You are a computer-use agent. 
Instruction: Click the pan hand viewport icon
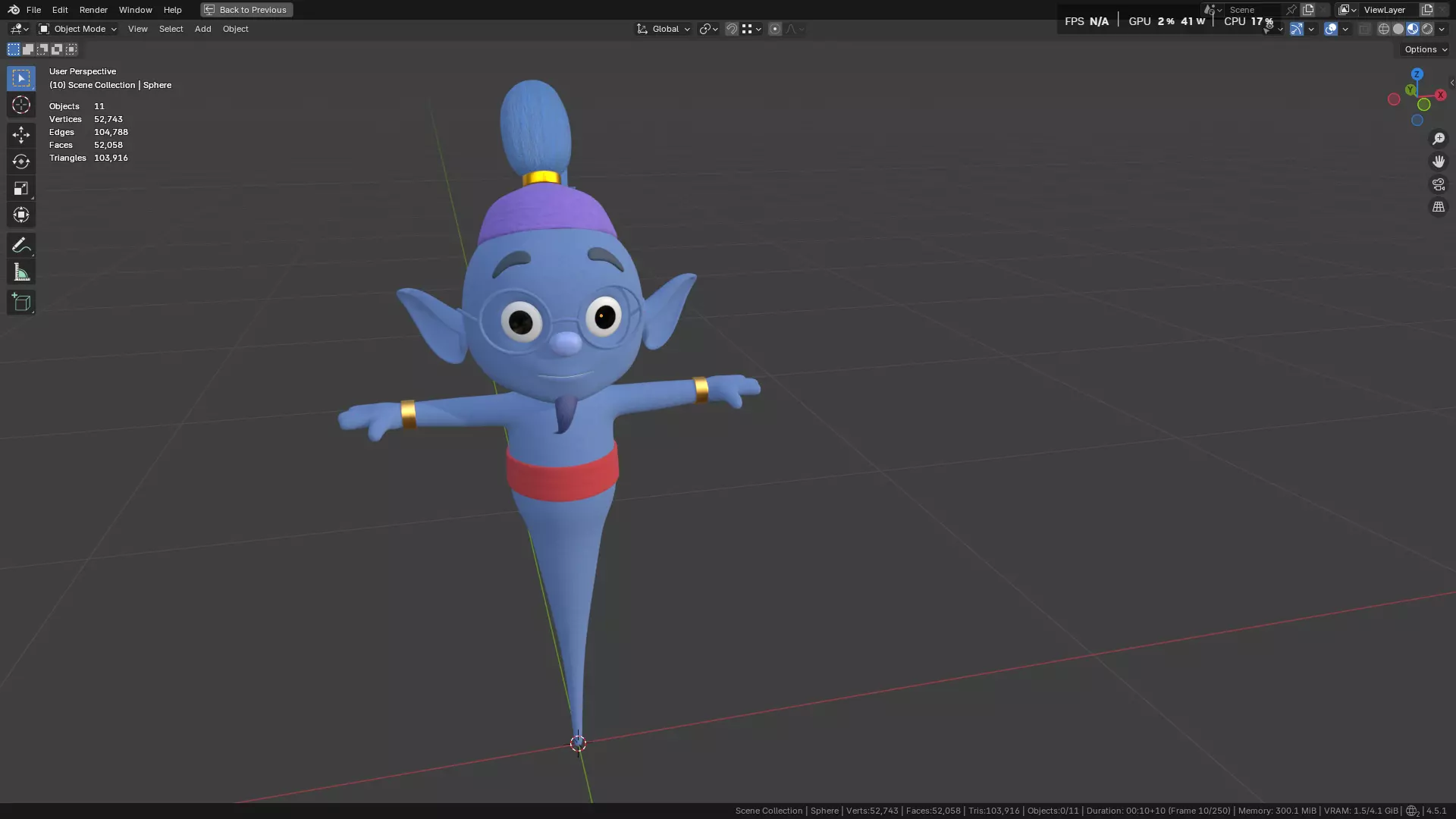click(1439, 162)
